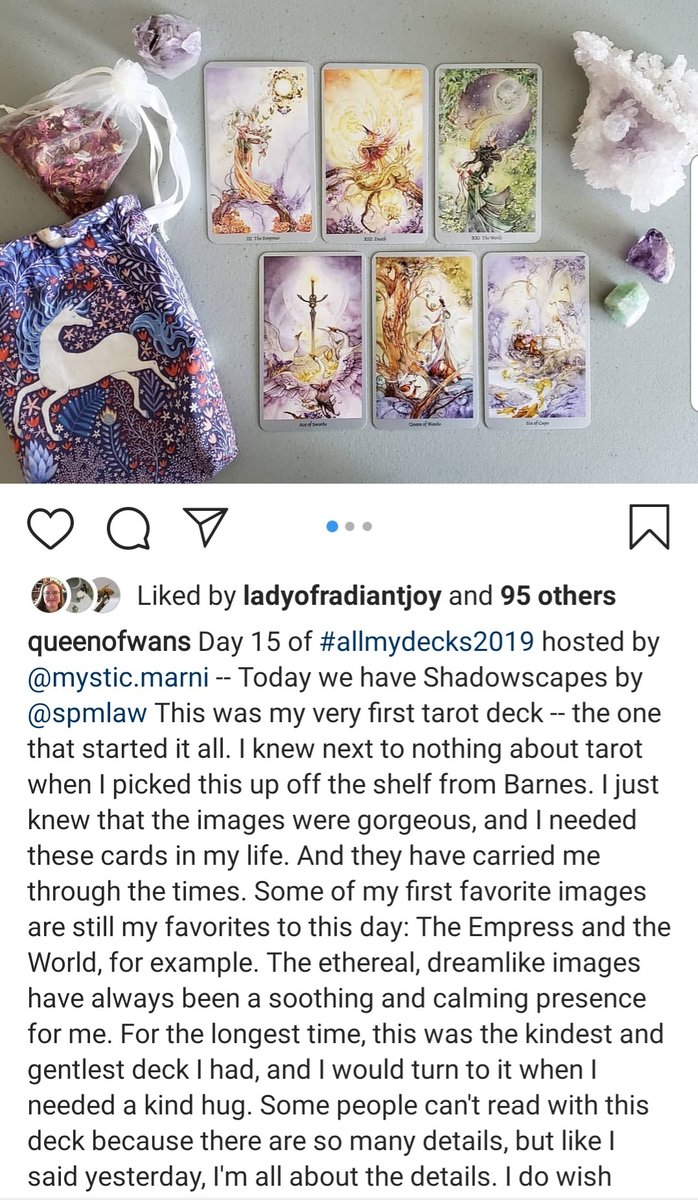Jump to second carousel dot

[350, 526]
